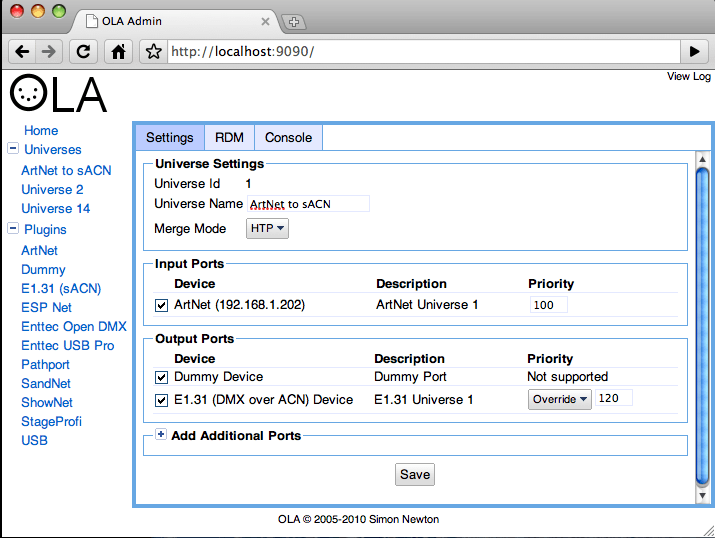Click the browser address bar
This screenshot has width=715, height=538.
[424, 52]
